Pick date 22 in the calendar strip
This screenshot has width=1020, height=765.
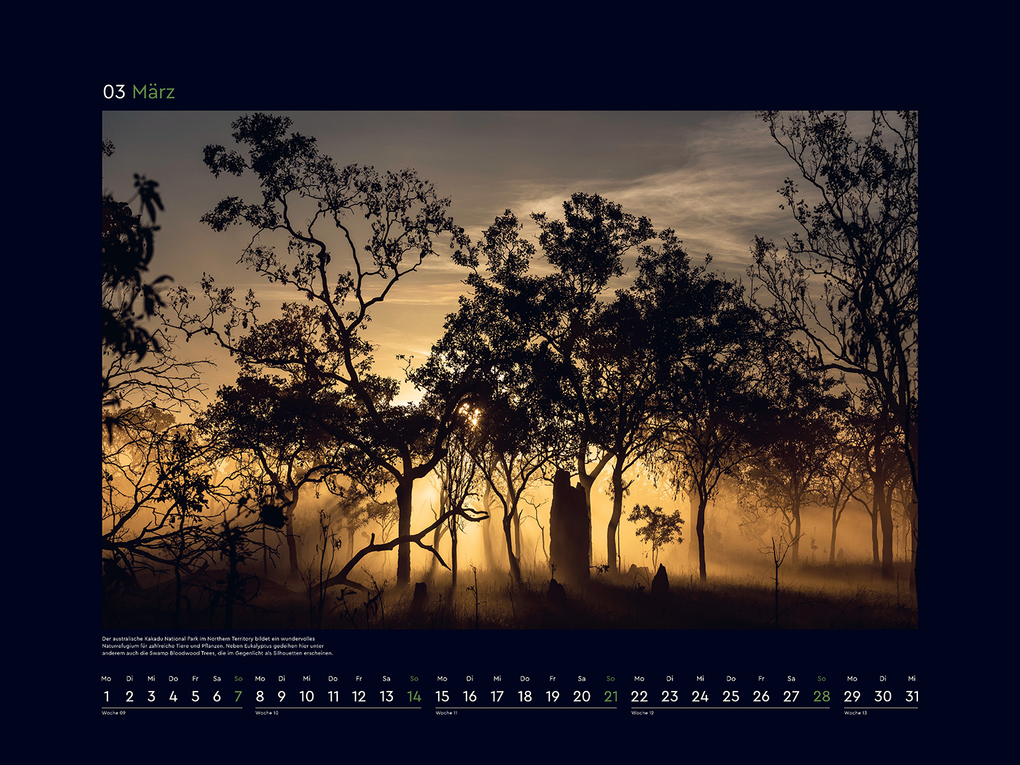tap(639, 696)
